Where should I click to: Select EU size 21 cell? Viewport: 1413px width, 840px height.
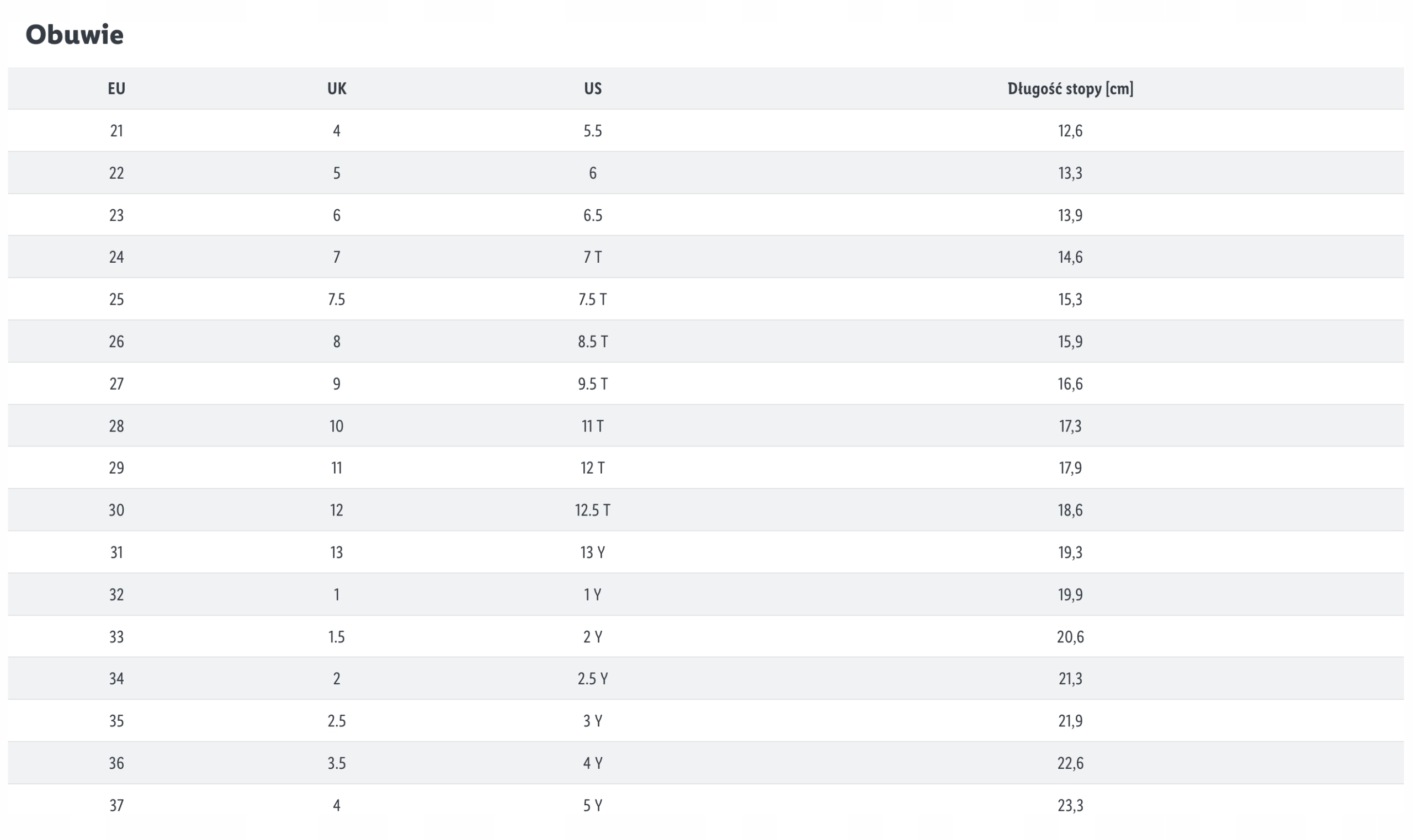pyautogui.click(x=116, y=131)
